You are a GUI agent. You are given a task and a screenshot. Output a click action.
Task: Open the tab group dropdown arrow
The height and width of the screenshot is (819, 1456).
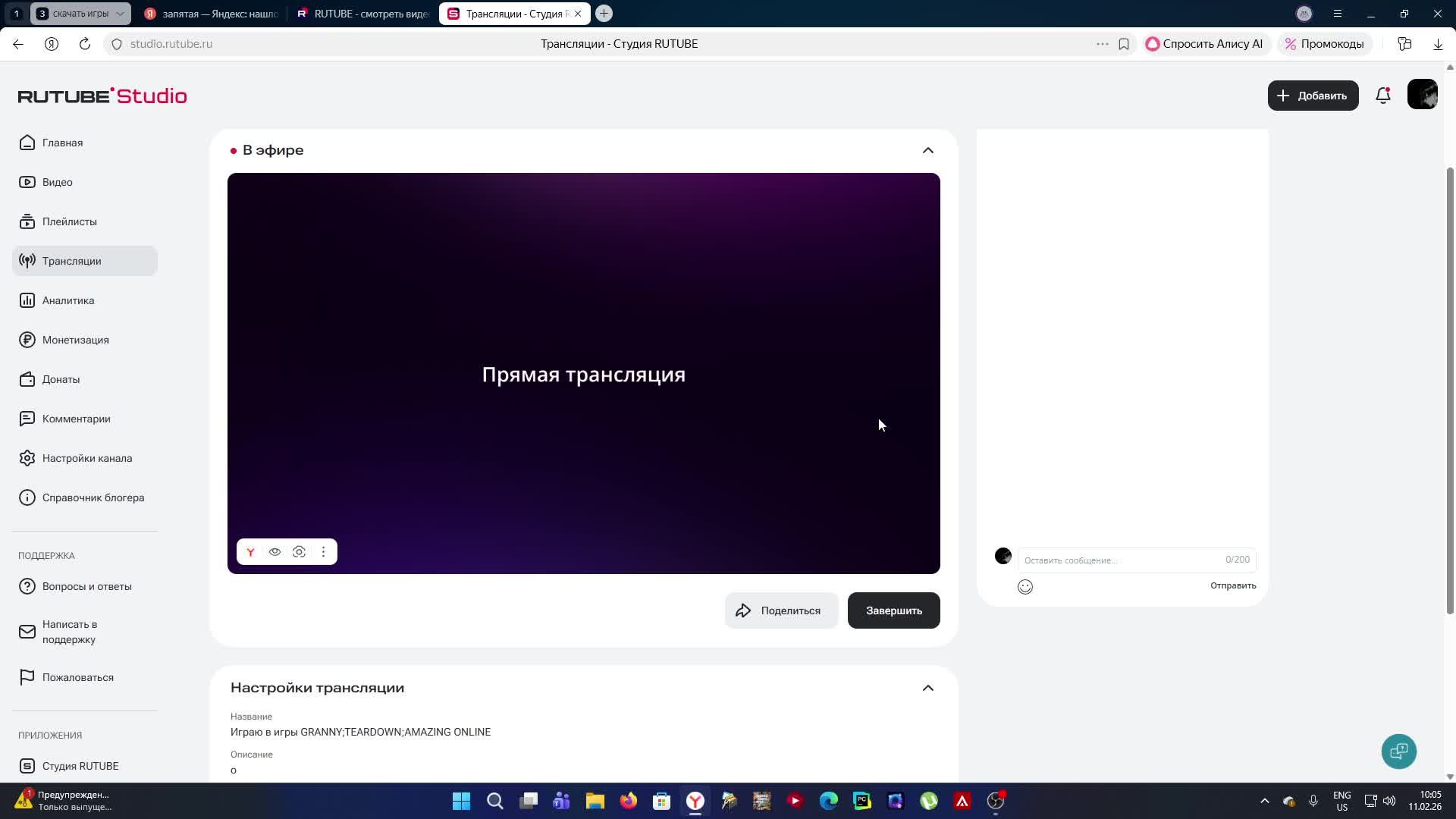[x=120, y=14]
